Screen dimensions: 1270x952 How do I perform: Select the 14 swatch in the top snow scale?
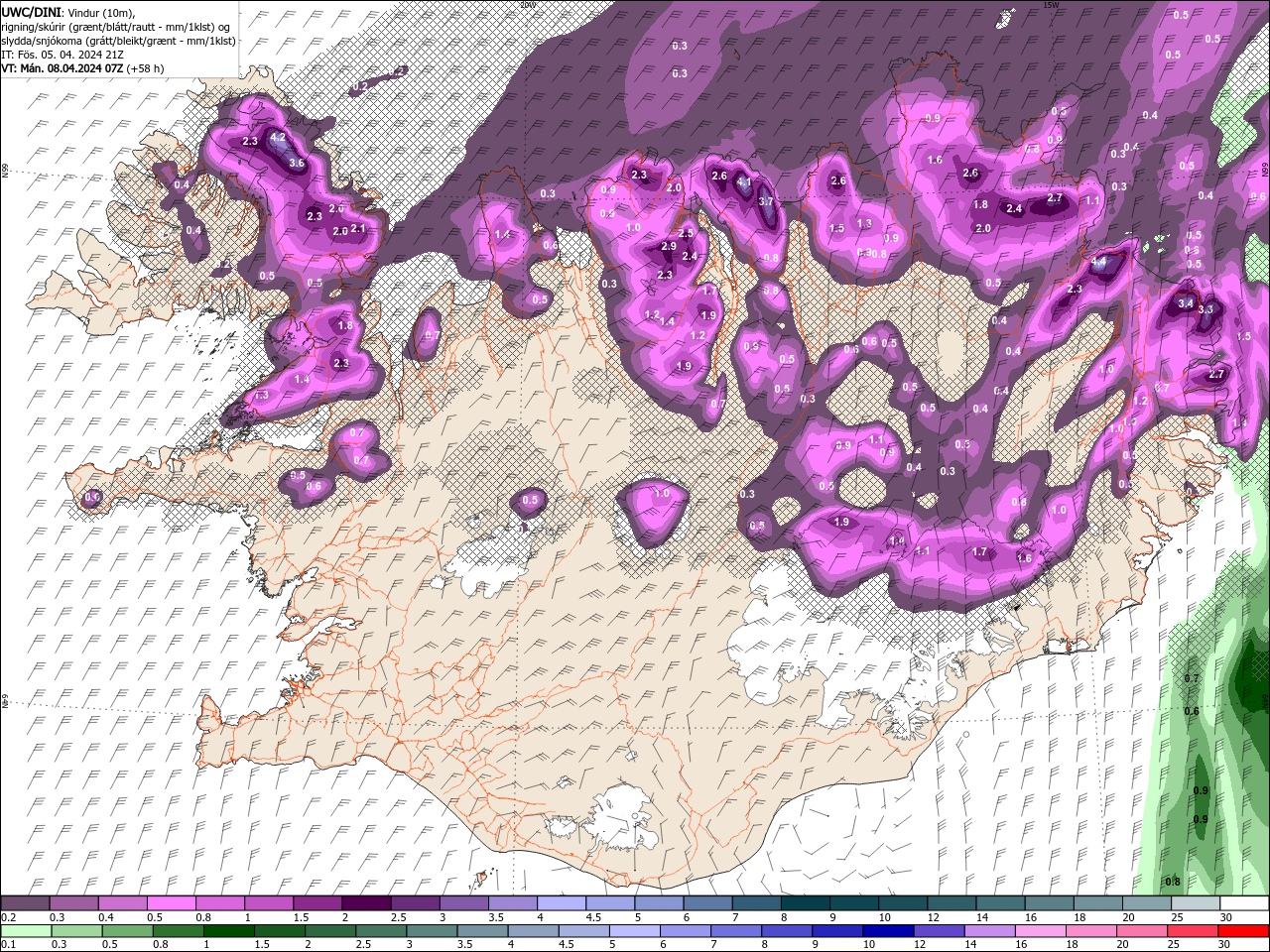(1001, 903)
